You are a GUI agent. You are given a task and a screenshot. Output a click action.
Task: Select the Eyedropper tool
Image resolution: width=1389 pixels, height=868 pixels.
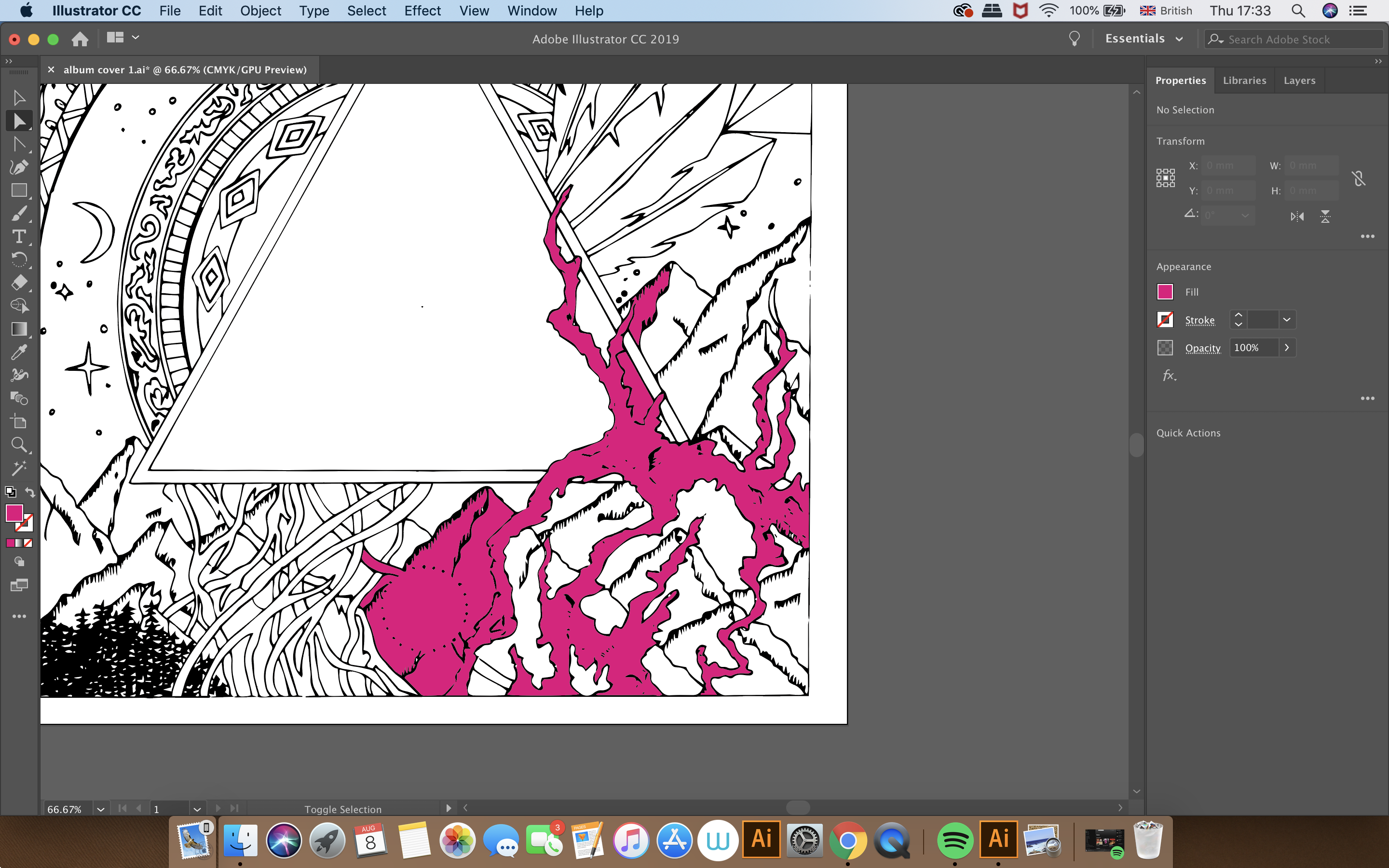point(19,352)
